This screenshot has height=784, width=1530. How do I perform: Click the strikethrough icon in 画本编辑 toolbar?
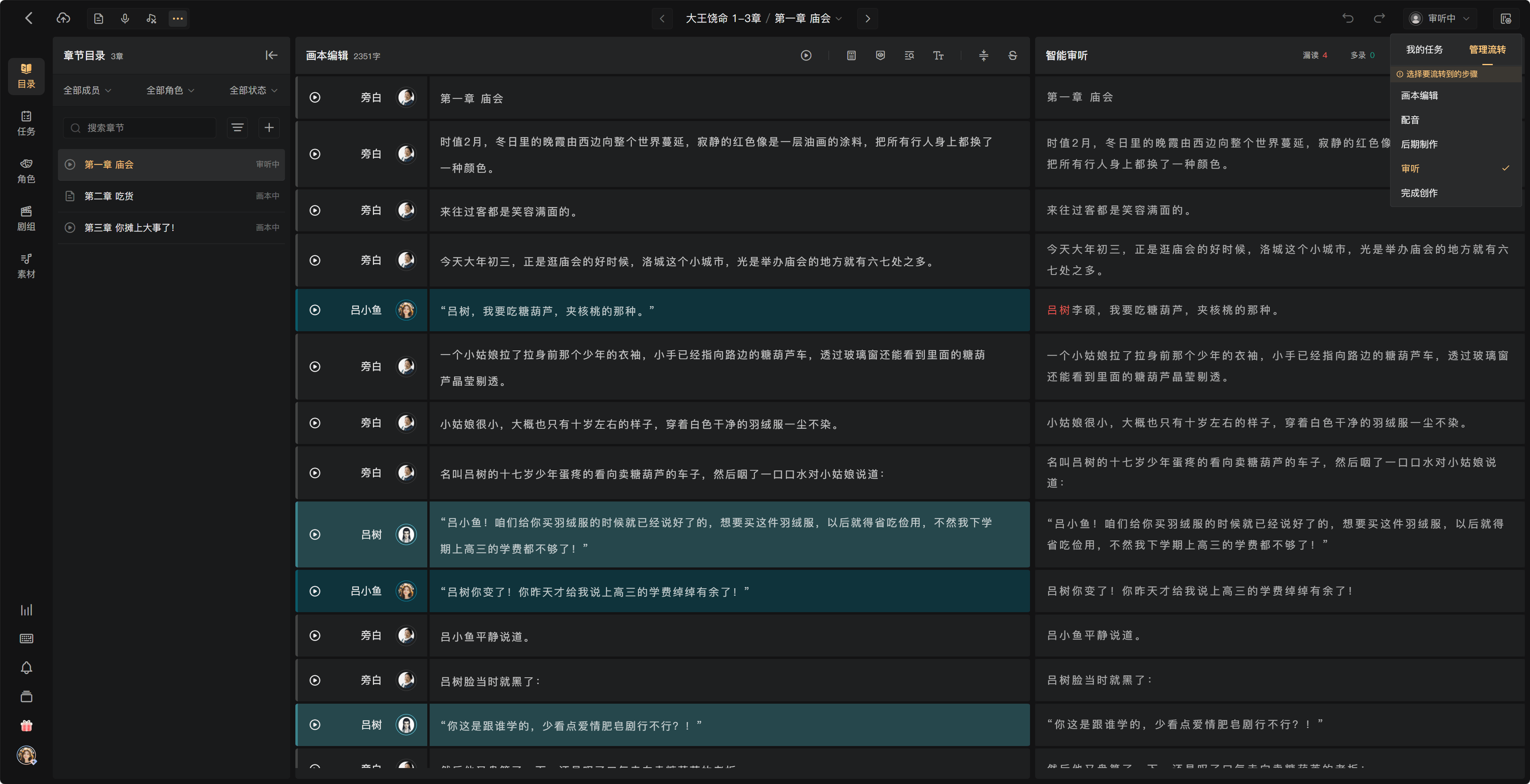pos(1013,55)
